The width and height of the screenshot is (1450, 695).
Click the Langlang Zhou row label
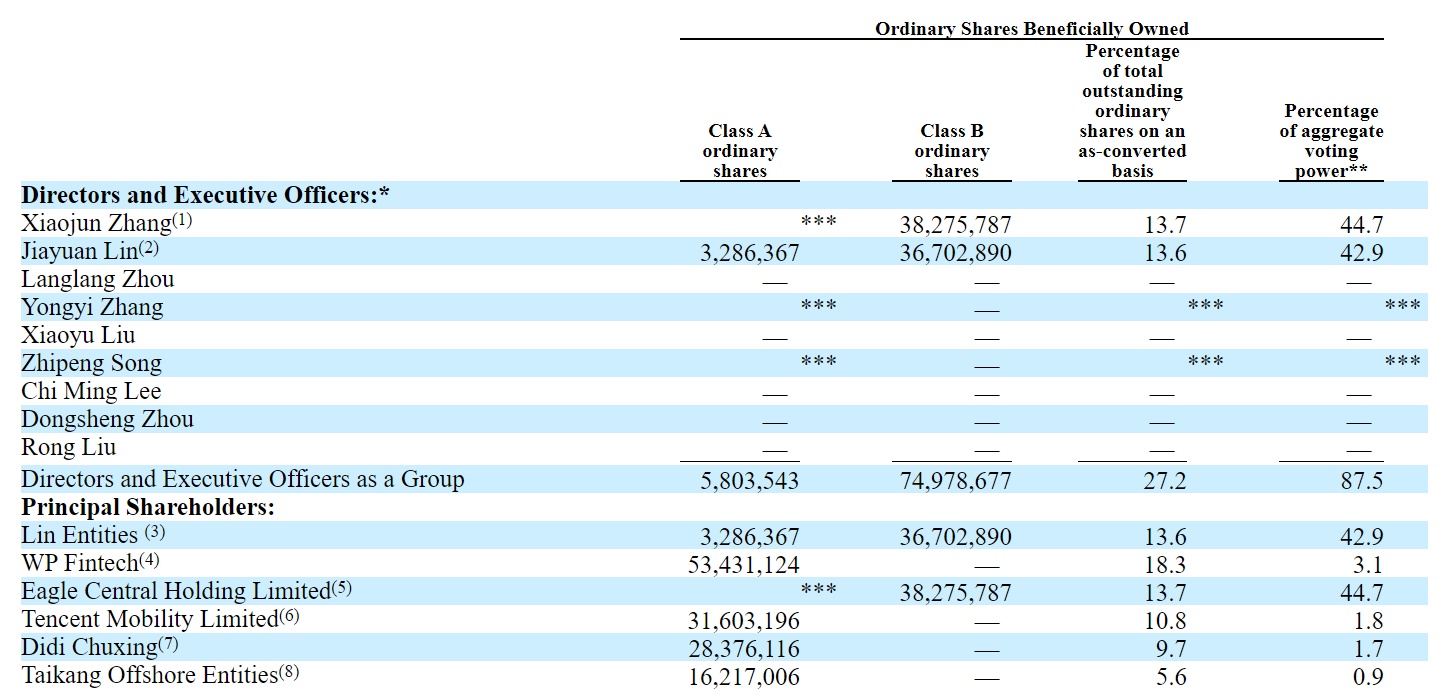(x=98, y=280)
